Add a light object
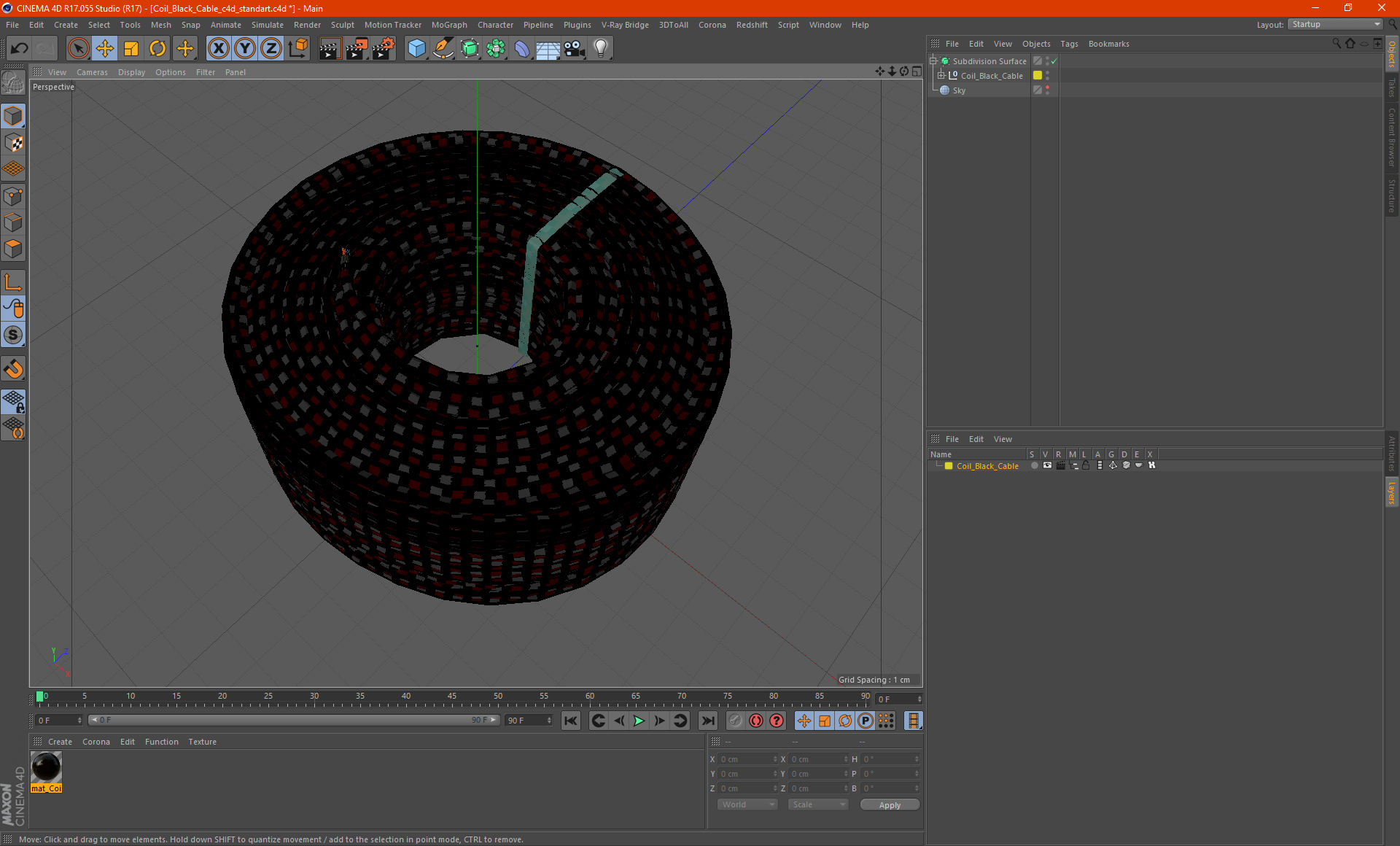Image resolution: width=1400 pixels, height=846 pixels. (x=601, y=49)
